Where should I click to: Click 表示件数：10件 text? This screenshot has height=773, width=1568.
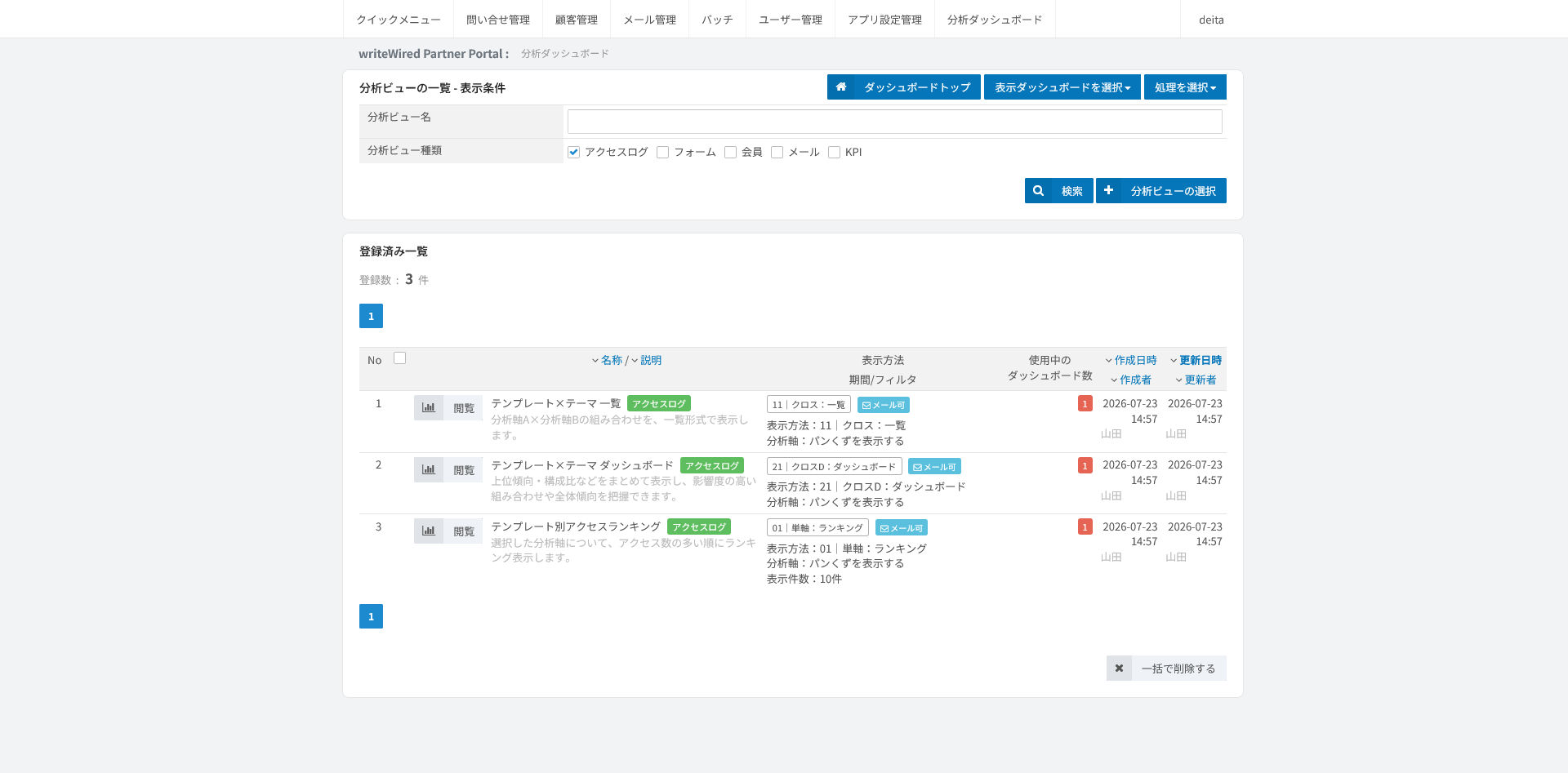(804, 579)
